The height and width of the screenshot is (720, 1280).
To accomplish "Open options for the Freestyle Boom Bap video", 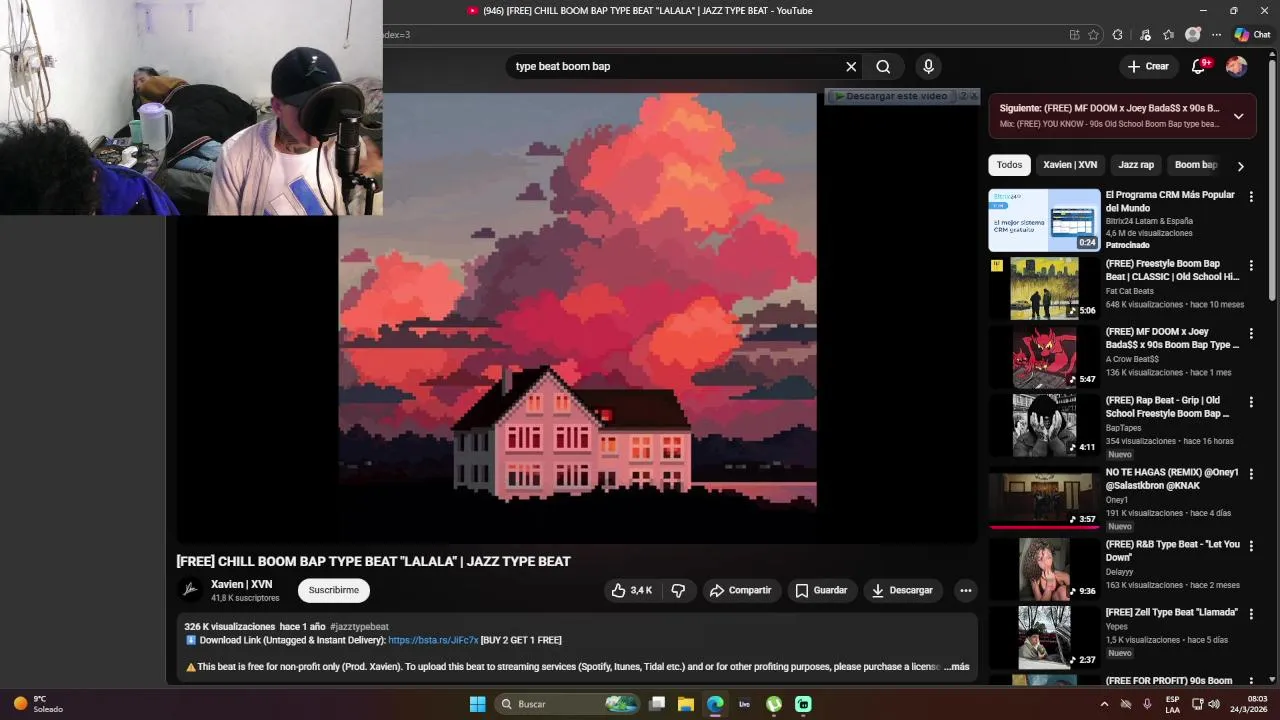I will [1250, 266].
